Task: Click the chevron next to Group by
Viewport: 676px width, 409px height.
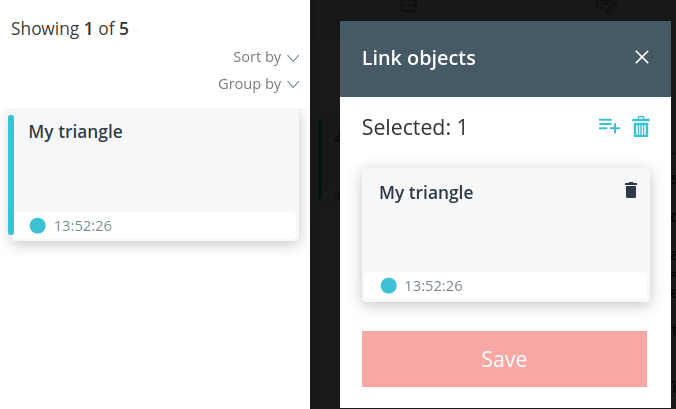Action: (293, 84)
